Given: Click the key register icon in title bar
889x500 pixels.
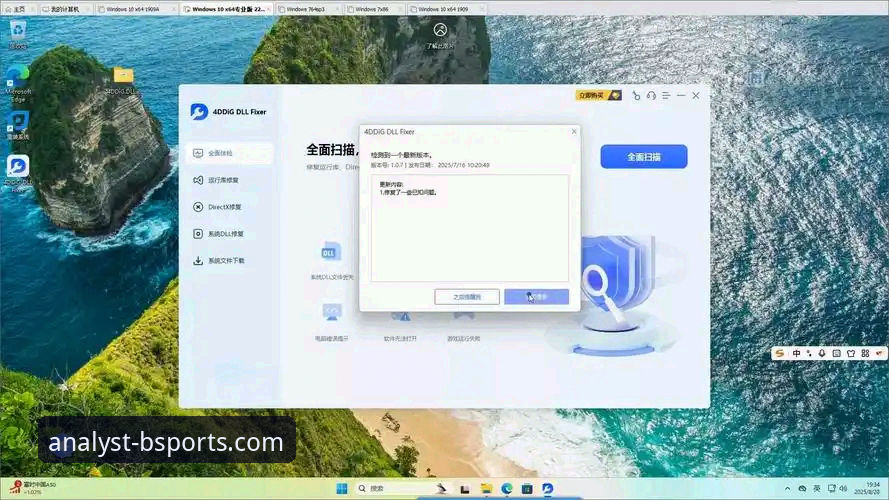Looking at the screenshot, I should (x=636, y=96).
